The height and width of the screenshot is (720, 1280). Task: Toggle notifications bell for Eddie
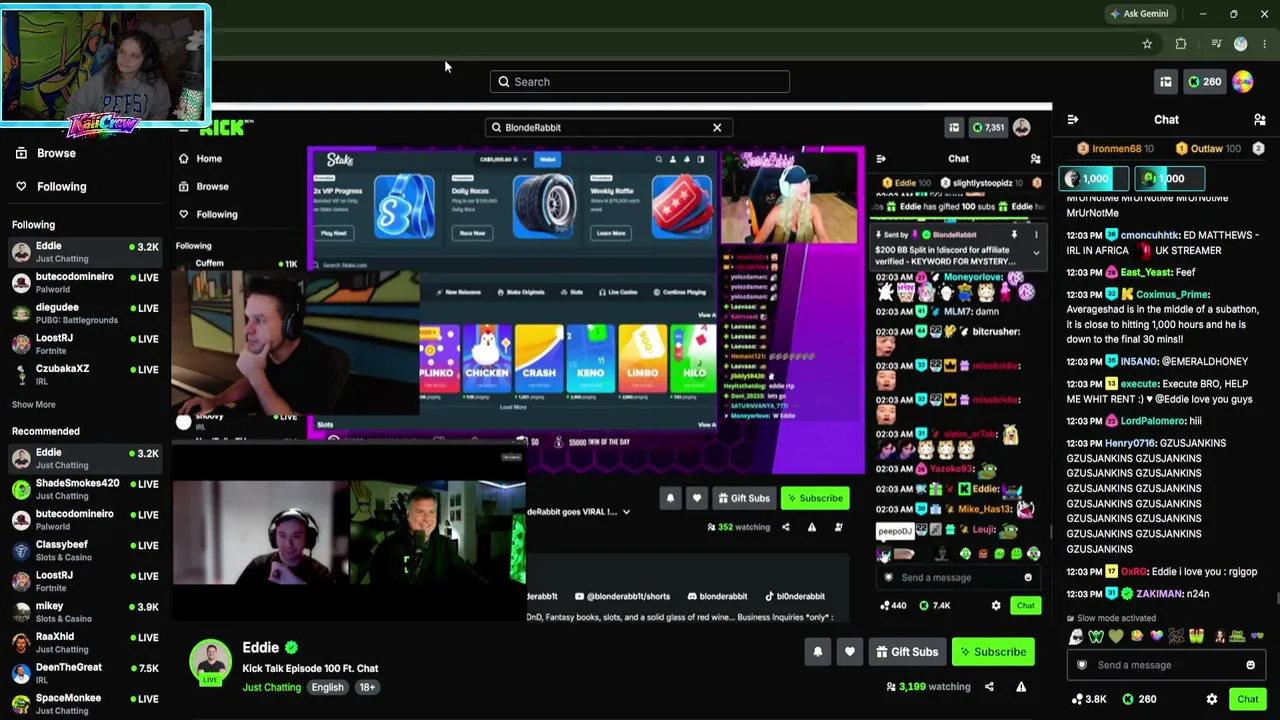817,652
